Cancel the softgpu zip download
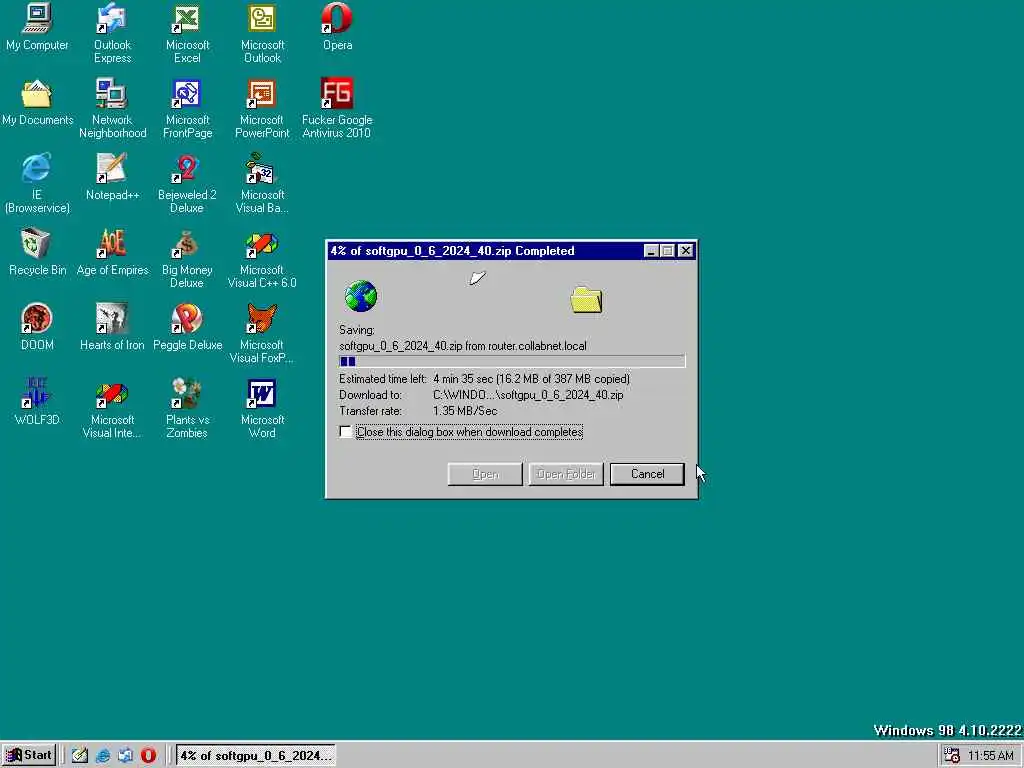This screenshot has height=768, width=1024. point(647,474)
